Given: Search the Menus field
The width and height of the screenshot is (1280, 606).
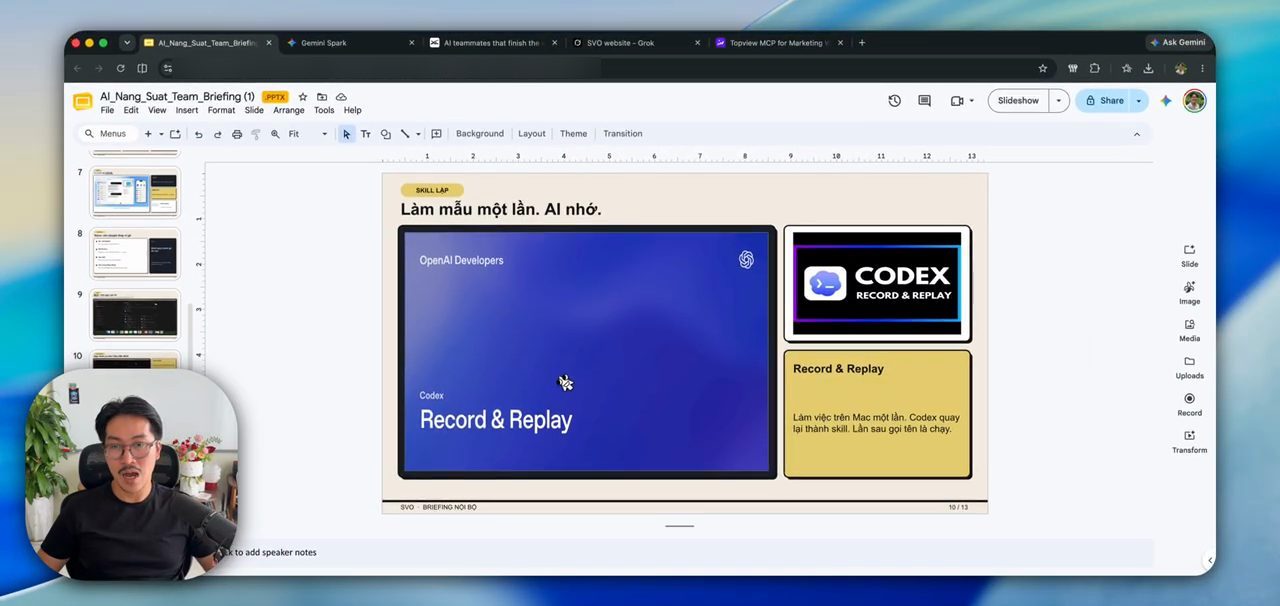Looking at the screenshot, I should tap(106, 134).
